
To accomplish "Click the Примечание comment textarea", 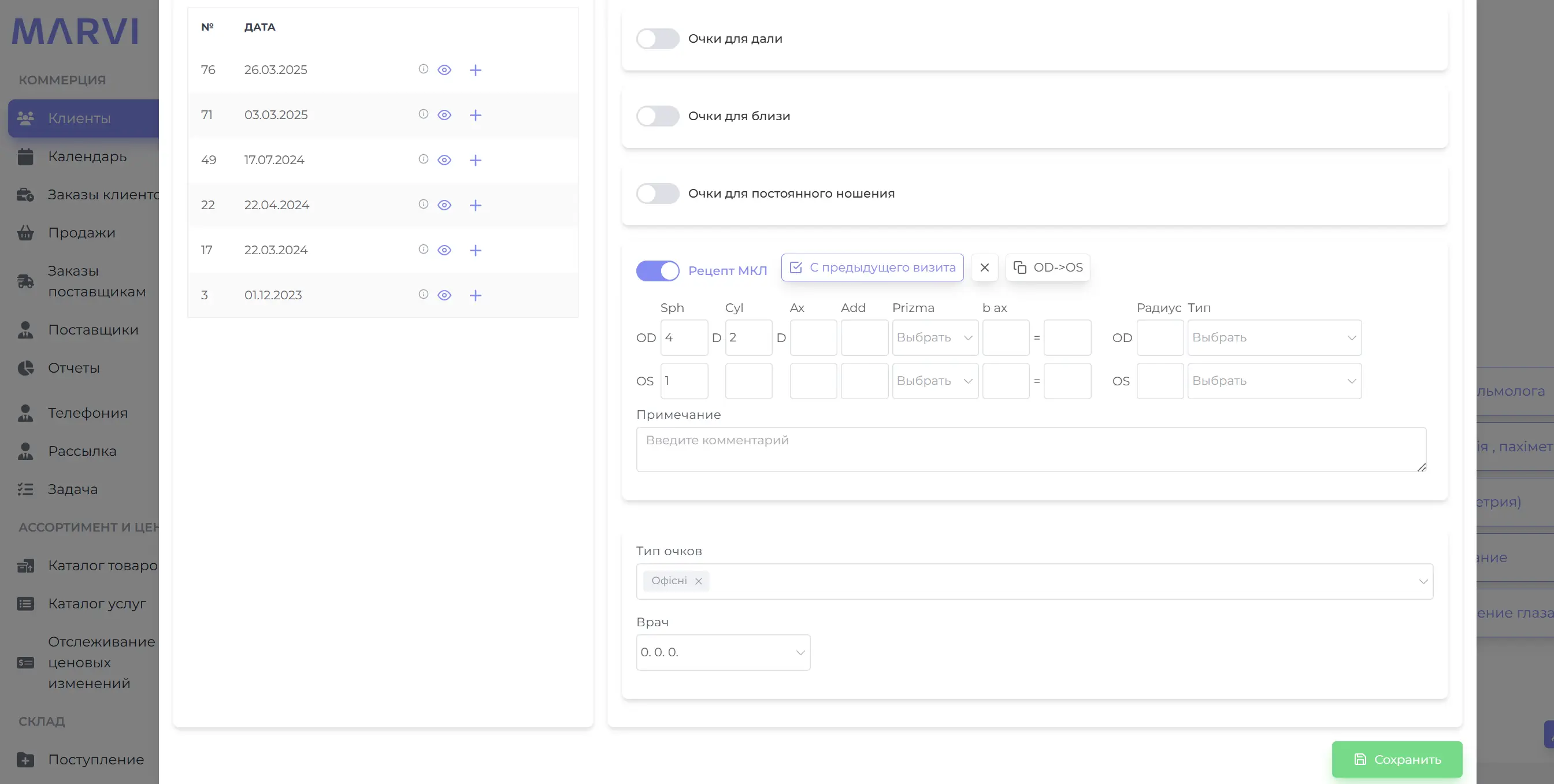I will point(1031,449).
